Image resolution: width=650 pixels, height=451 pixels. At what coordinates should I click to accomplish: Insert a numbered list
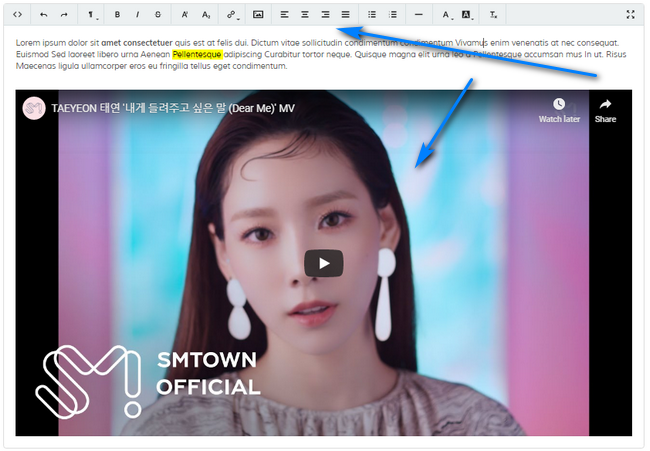[393, 15]
